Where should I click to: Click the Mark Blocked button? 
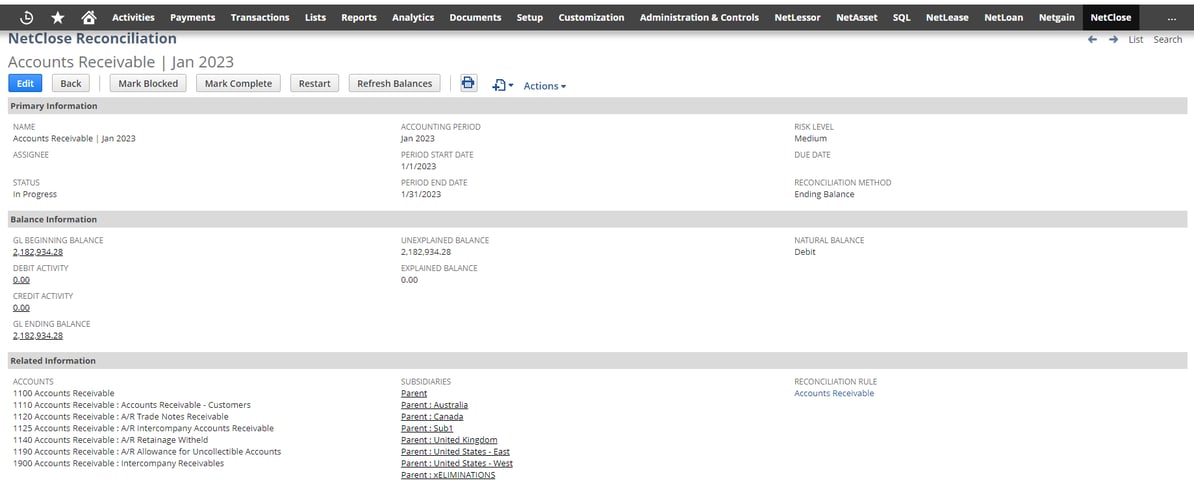click(x=148, y=84)
